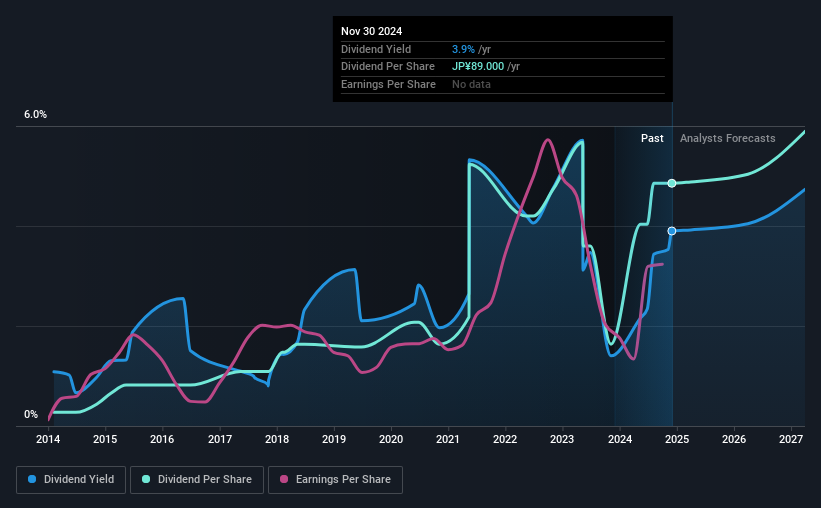Image resolution: width=821 pixels, height=508 pixels.
Task: Click the Analysts Forecasts label
Action: [x=727, y=138]
